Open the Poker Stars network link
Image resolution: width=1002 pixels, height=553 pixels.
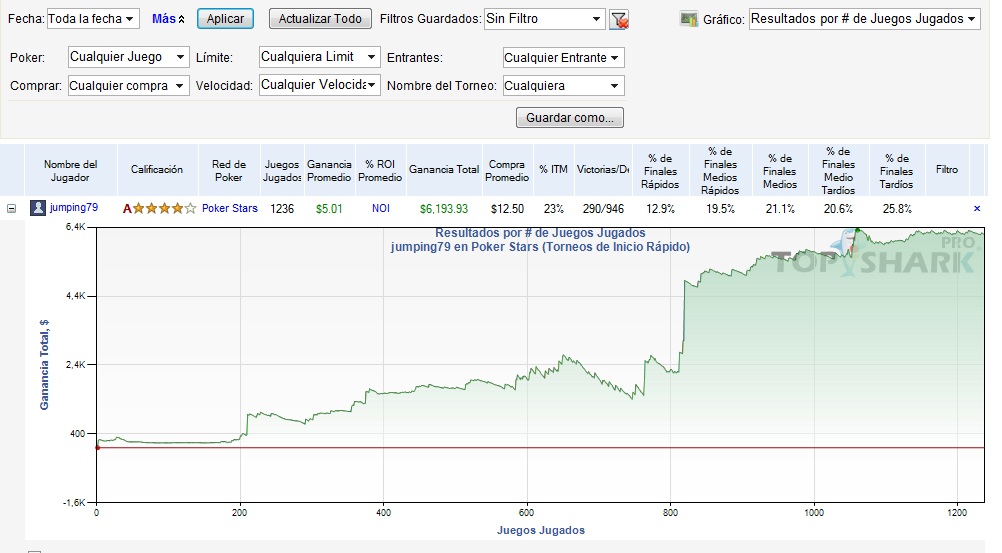pyautogui.click(x=229, y=208)
